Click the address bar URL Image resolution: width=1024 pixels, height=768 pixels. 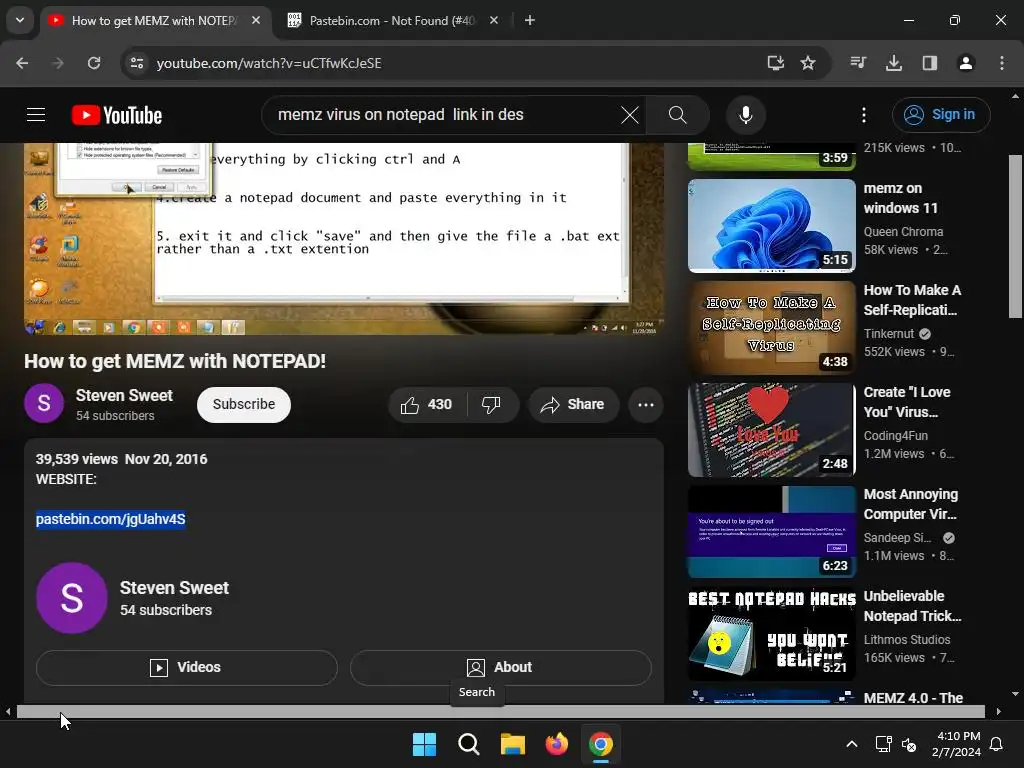(x=268, y=63)
